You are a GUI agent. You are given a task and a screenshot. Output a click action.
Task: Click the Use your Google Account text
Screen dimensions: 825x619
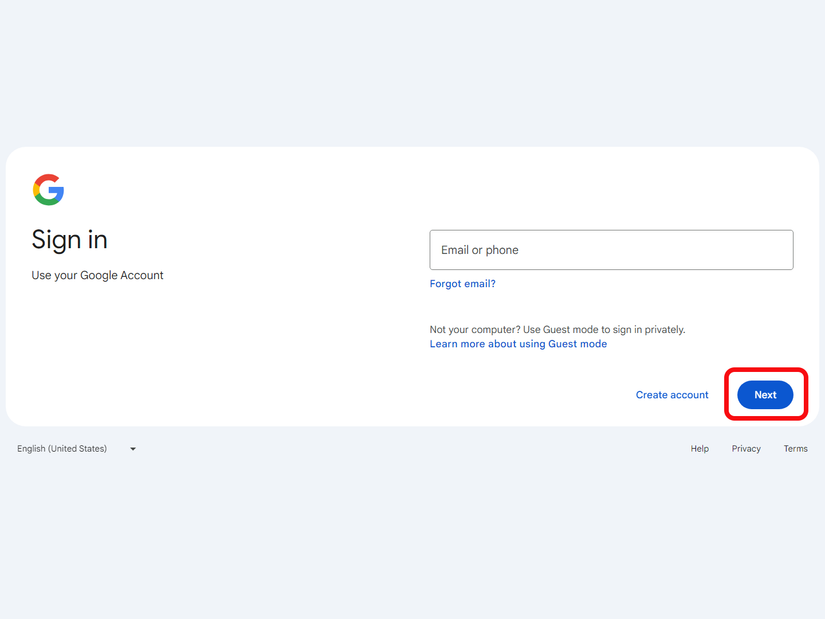pos(97,275)
